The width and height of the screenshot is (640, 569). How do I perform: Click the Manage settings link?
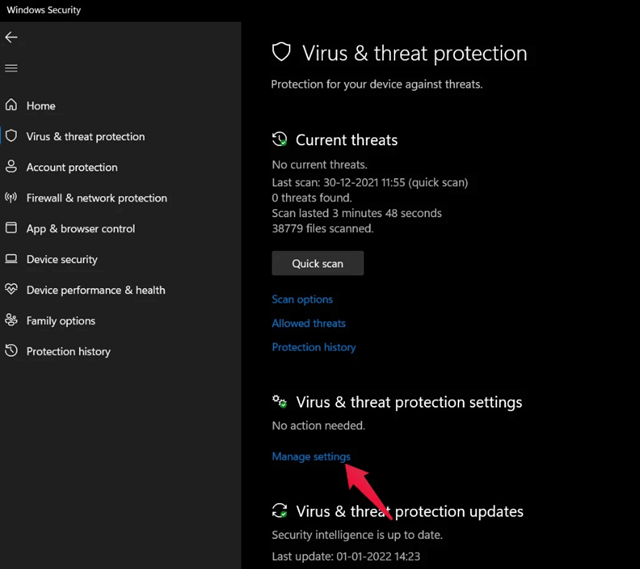pos(311,456)
